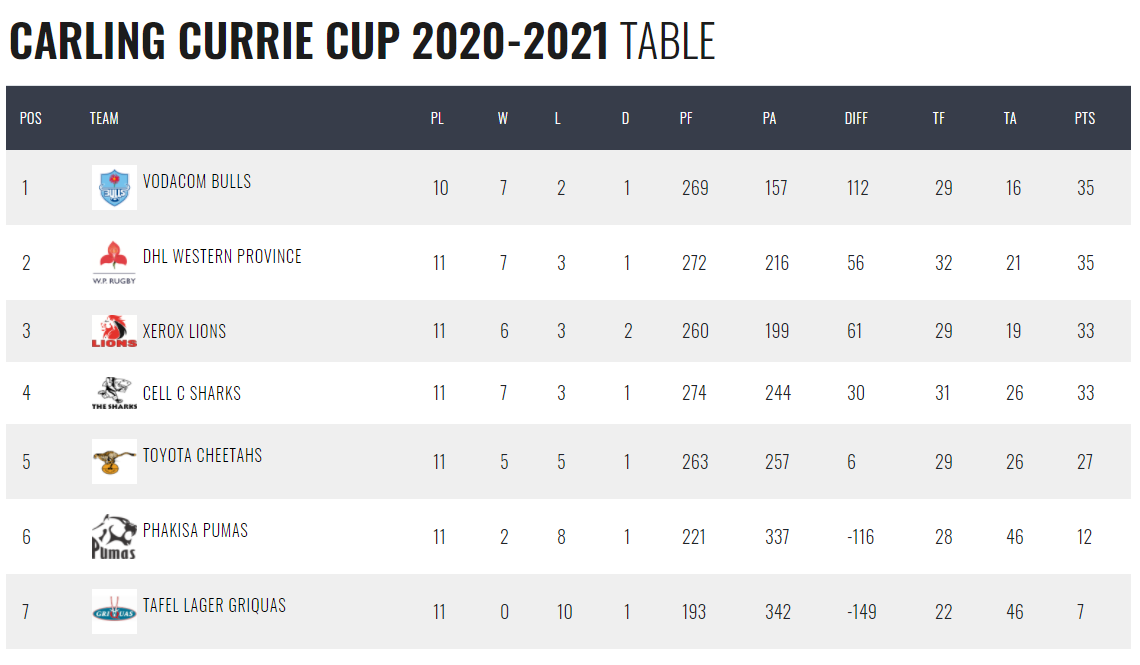Screen dimensions: 1140x665
Task: Select the Cell C Sharks team name
Action: [x=192, y=393]
